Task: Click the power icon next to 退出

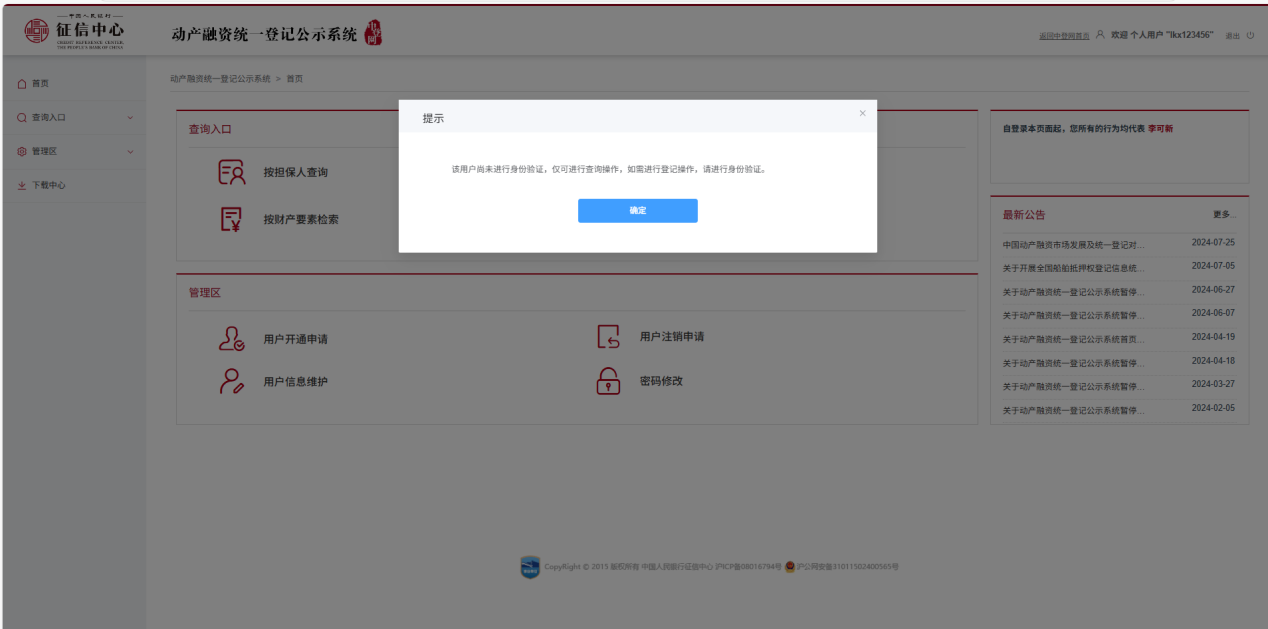Action: click(1250, 35)
